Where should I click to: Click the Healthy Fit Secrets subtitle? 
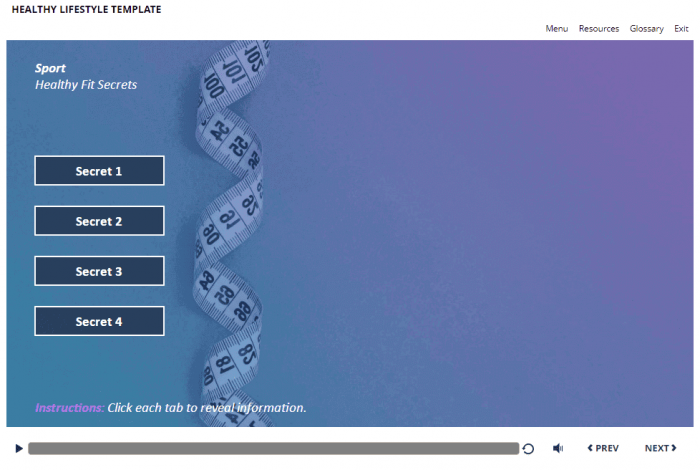86,85
